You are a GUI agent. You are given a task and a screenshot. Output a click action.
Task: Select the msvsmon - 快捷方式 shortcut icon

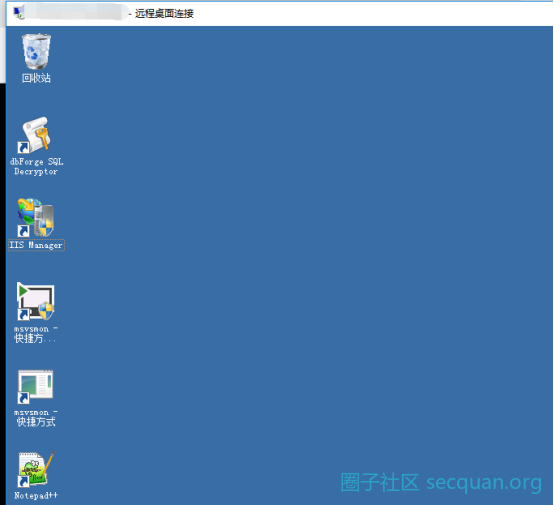click(x=35, y=387)
